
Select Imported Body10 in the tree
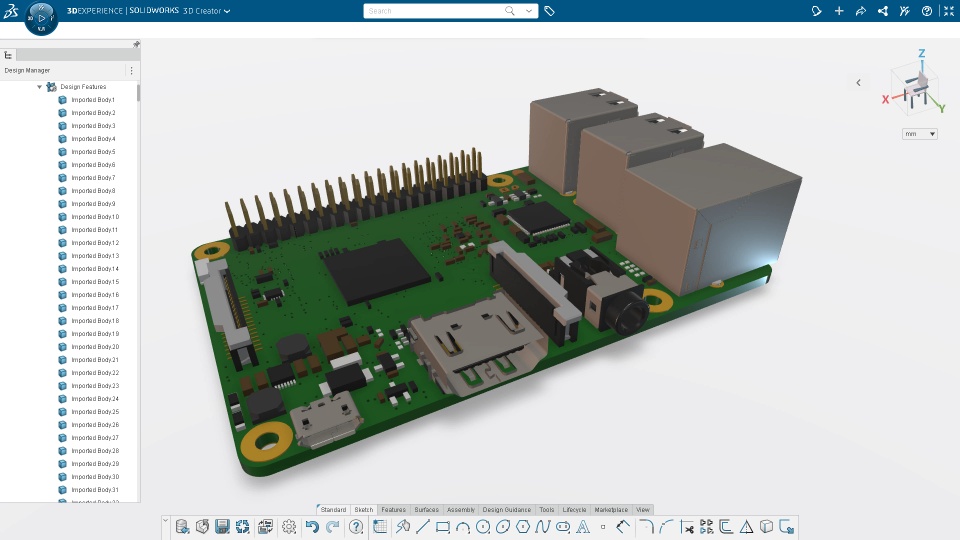95,217
